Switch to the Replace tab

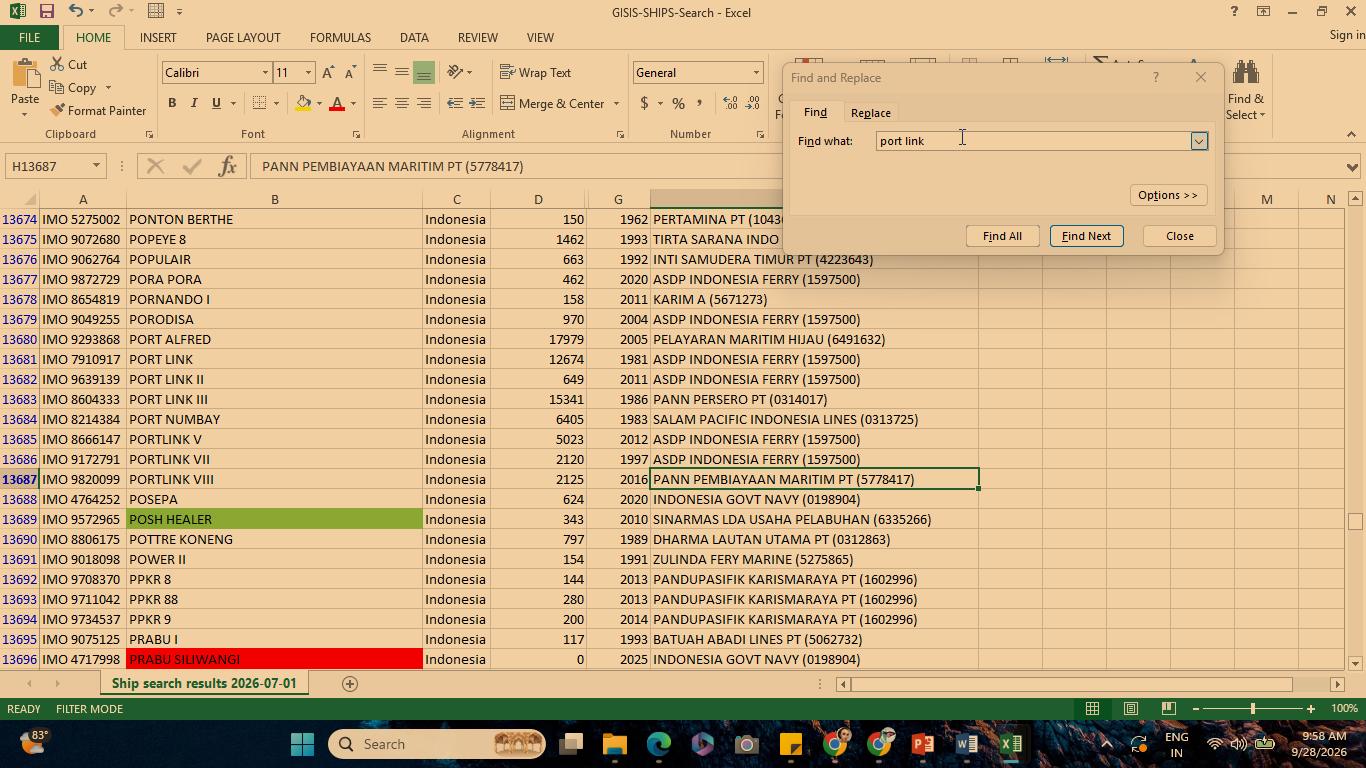click(870, 113)
